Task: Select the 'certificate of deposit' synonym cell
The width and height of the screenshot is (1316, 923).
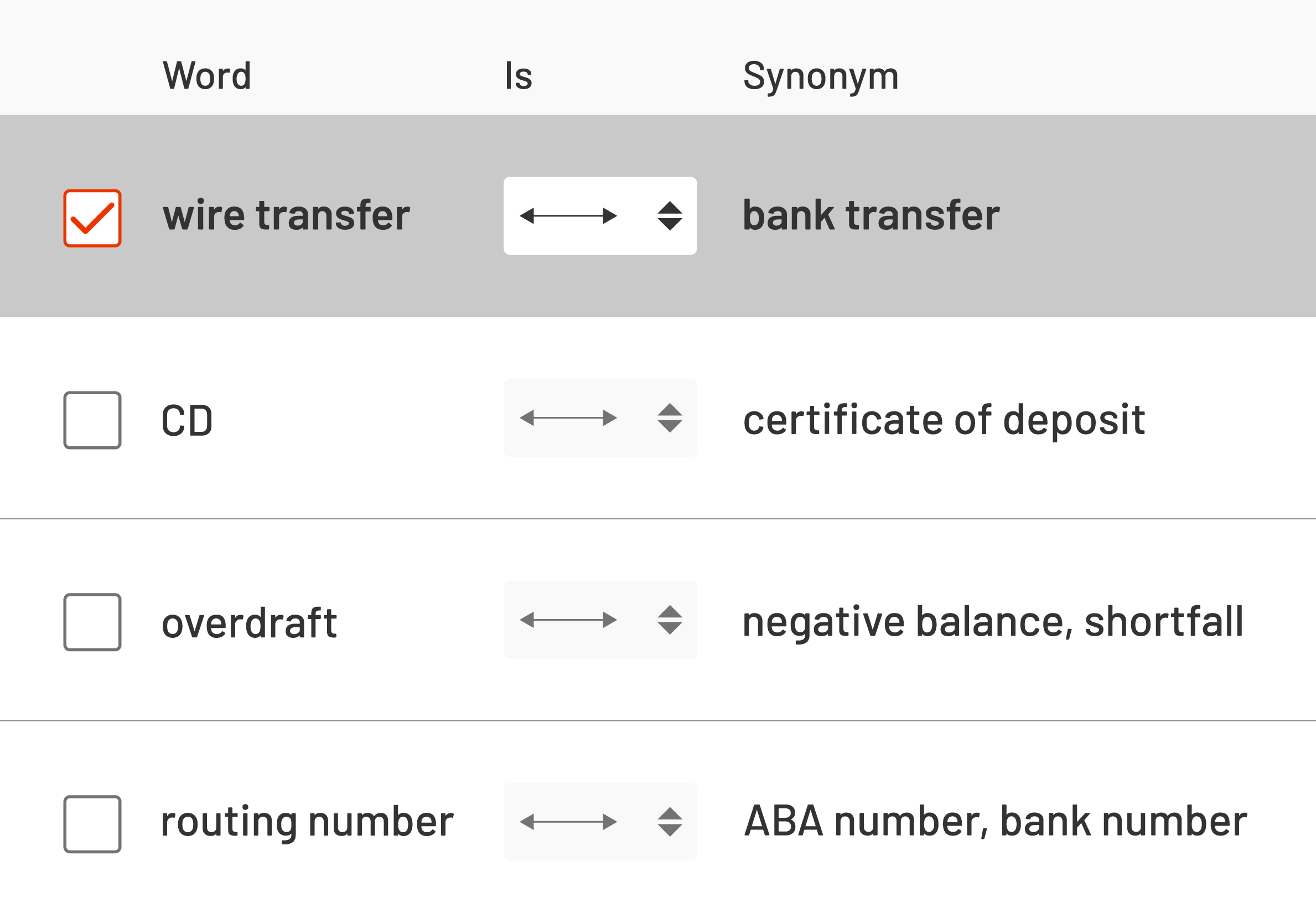Action: (944, 420)
